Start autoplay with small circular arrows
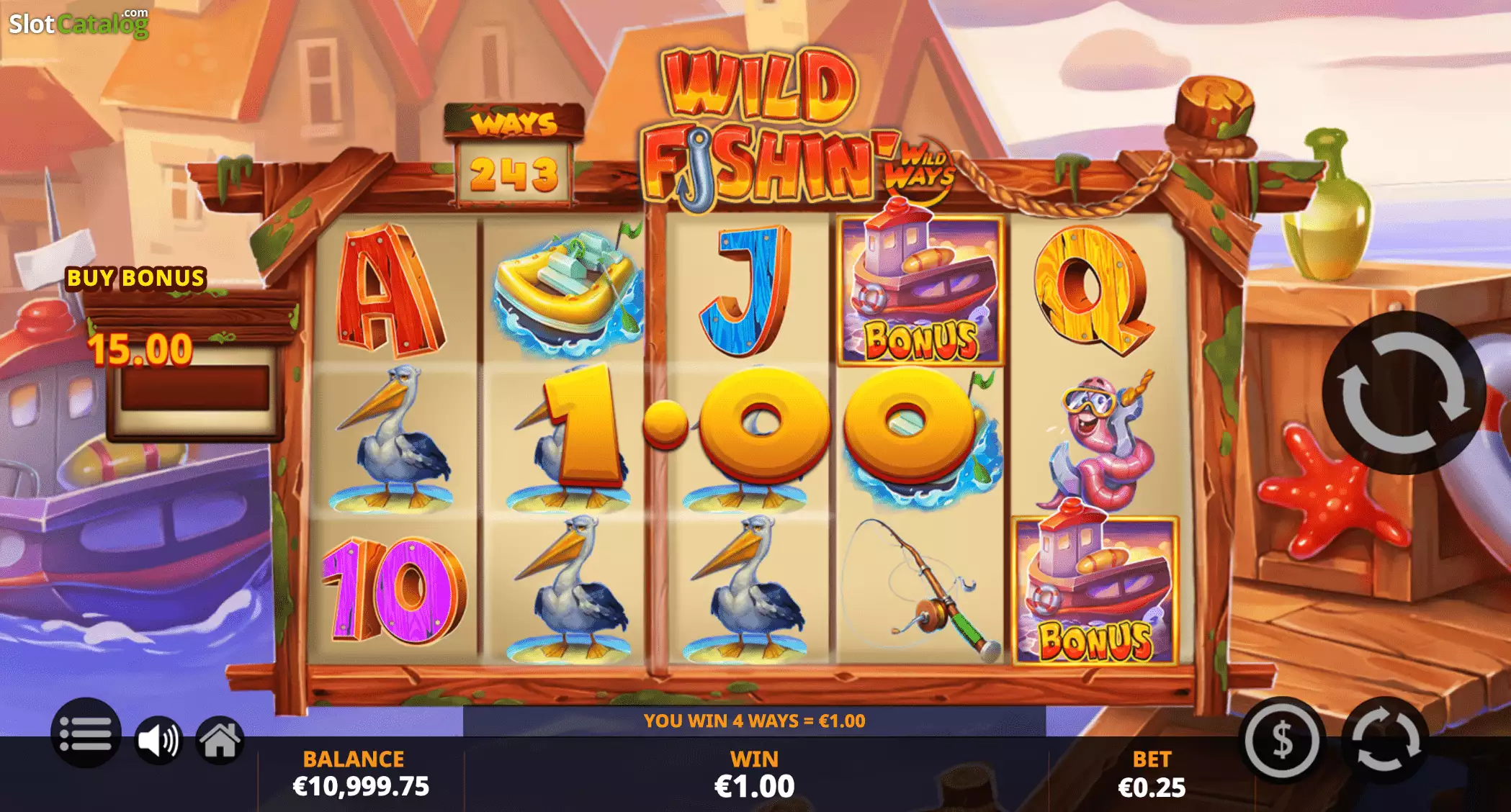The width and height of the screenshot is (1511, 812). 1385,740
